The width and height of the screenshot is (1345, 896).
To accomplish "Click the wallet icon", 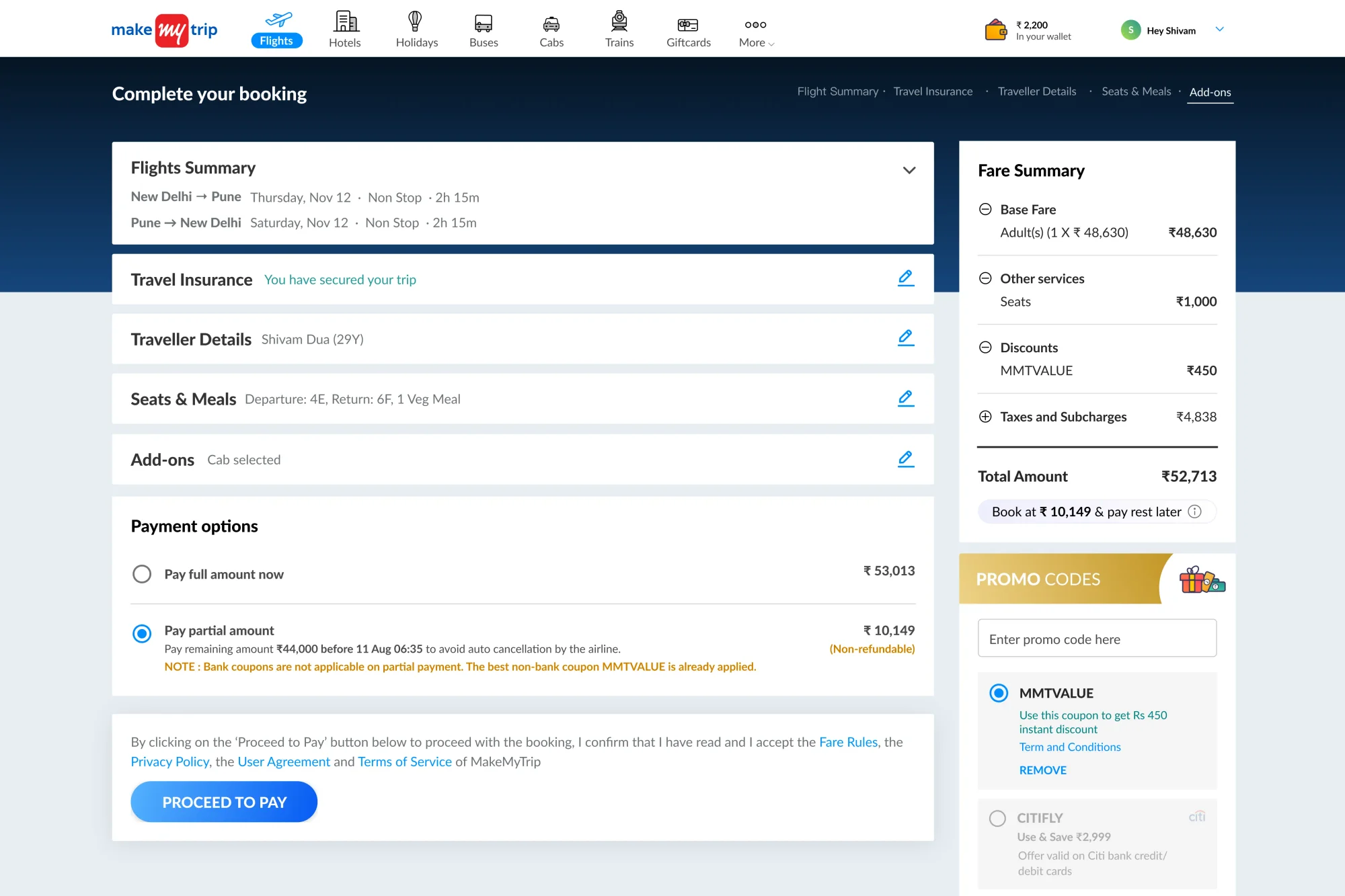I will click(x=996, y=30).
